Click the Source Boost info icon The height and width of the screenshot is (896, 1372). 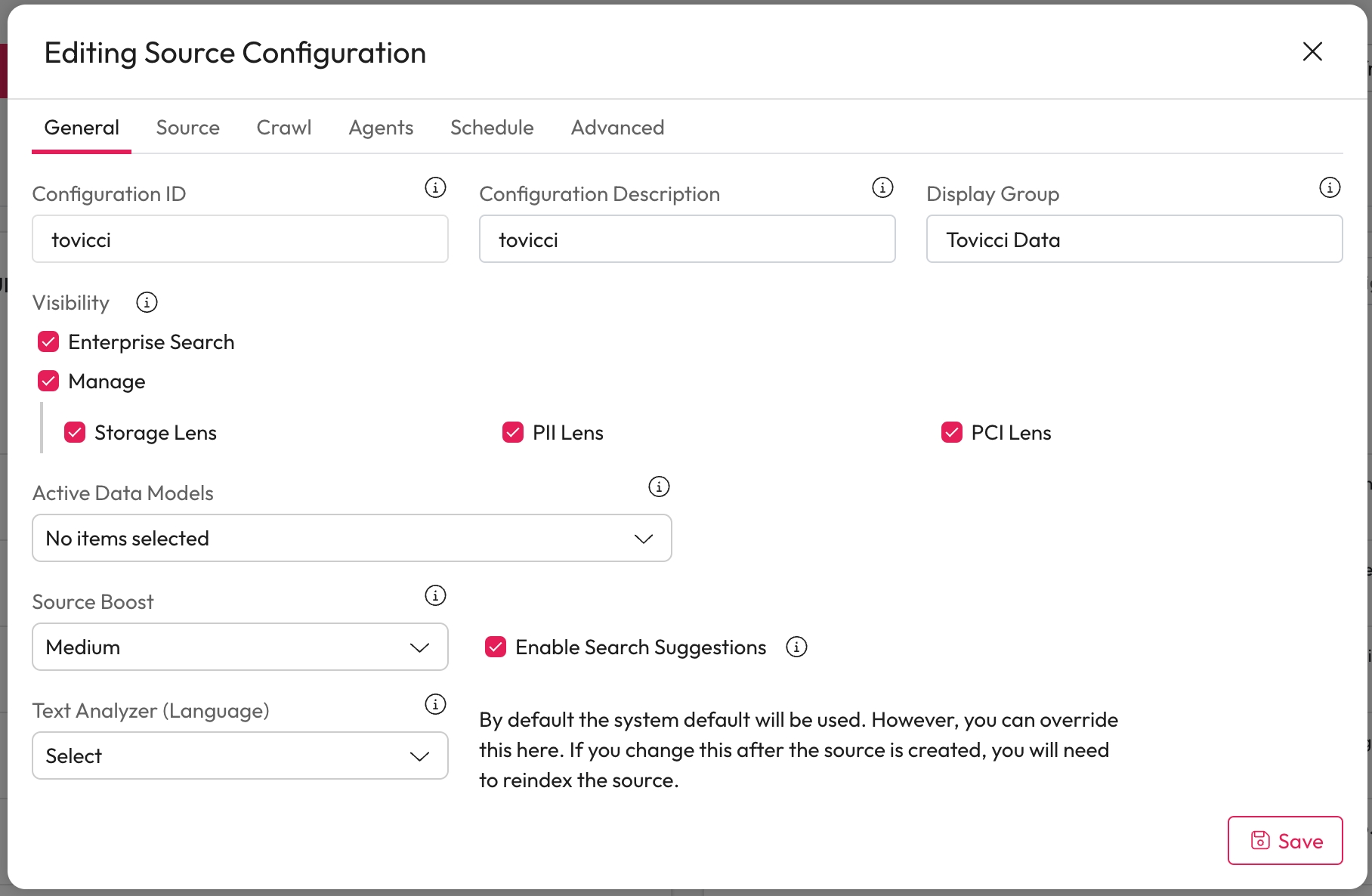pyautogui.click(x=435, y=595)
